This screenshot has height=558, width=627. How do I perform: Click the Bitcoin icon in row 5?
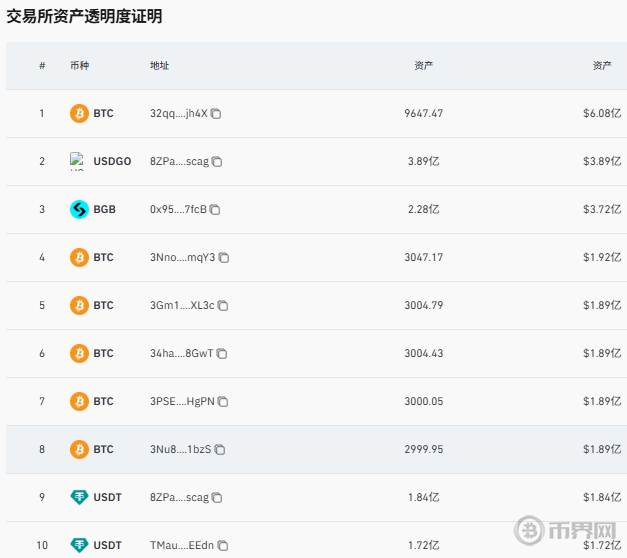tap(79, 306)
